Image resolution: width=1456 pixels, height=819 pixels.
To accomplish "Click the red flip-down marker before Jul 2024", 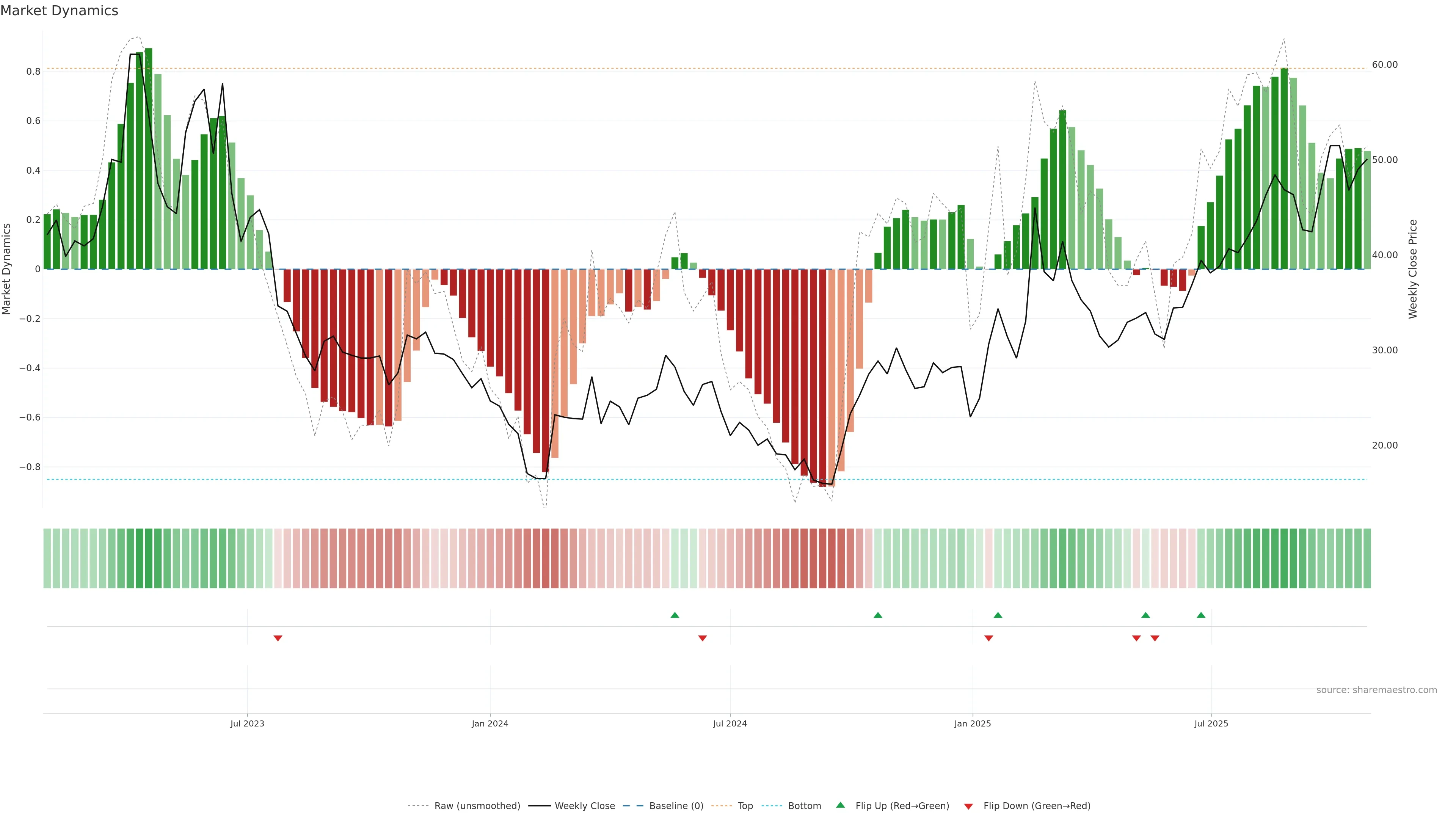I will click(x=703, y=638).
